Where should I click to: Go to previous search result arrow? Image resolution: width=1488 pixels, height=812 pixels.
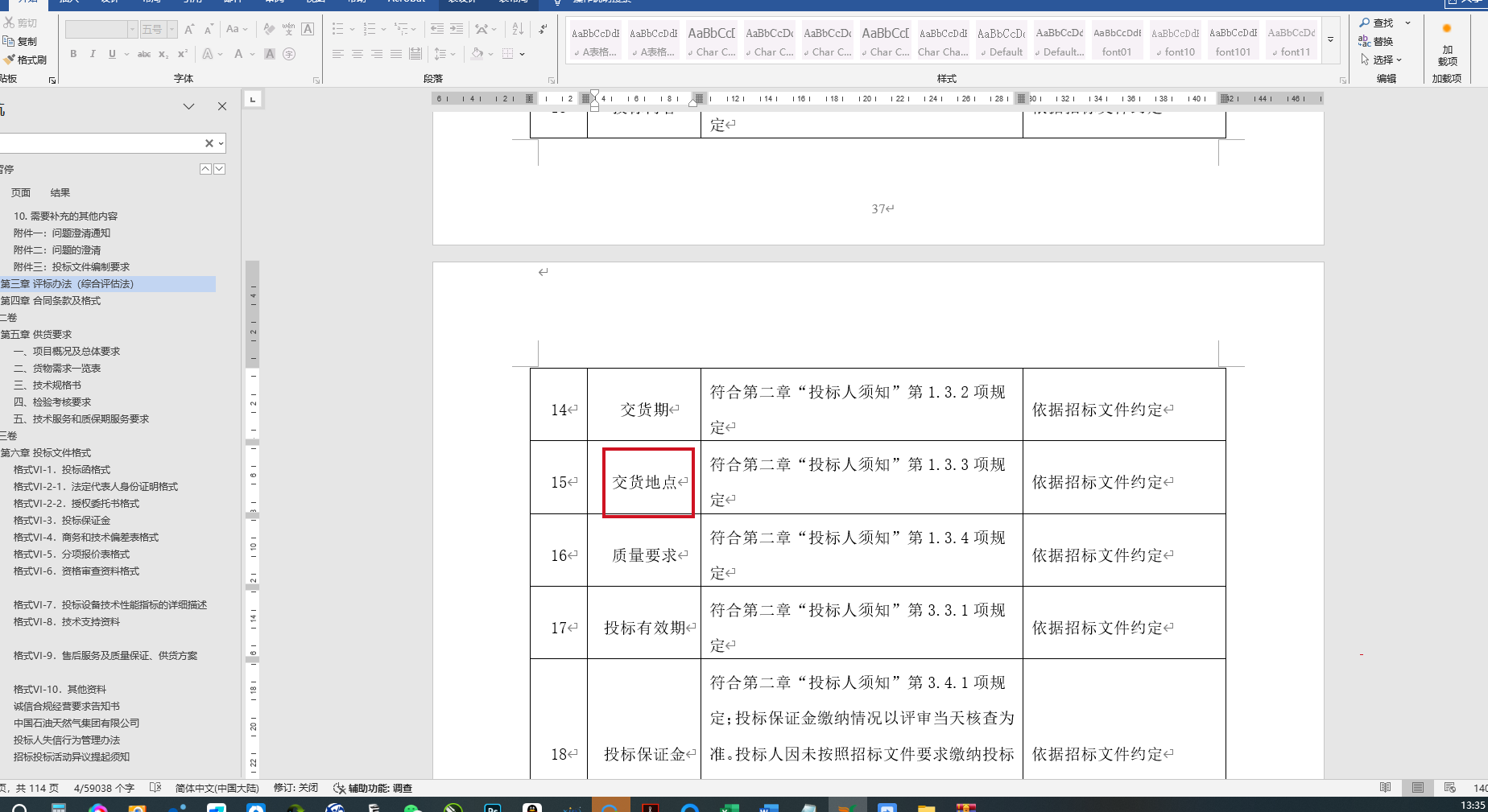[x=205, y=169]
